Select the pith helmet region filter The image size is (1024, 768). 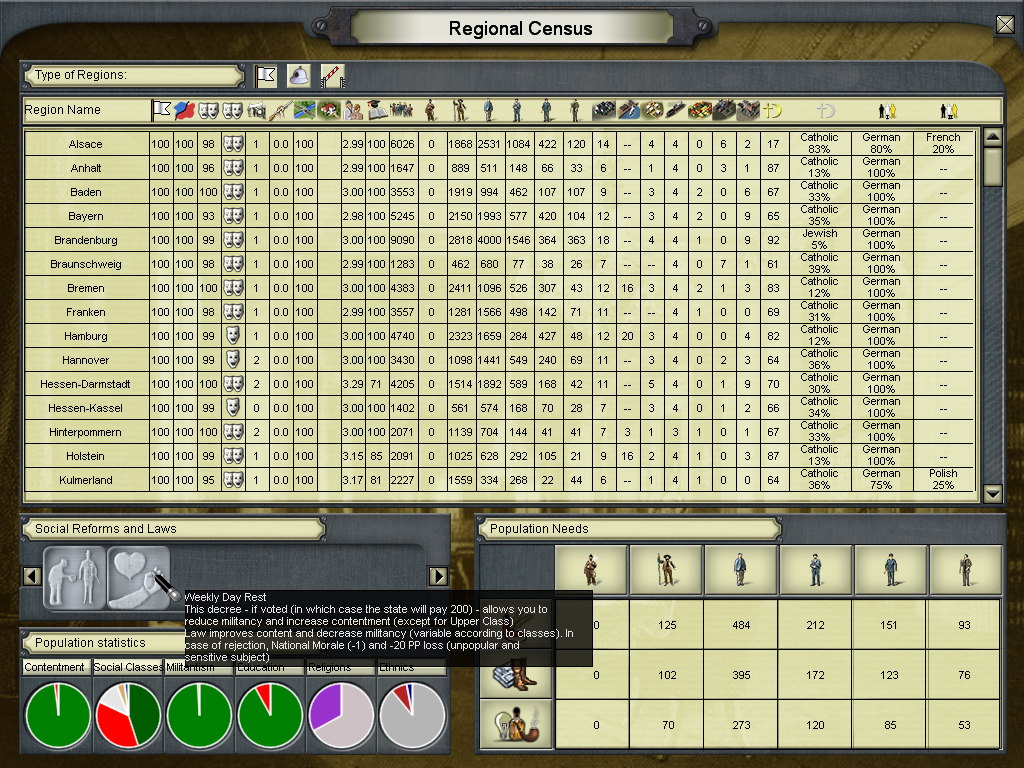tap(298, 76)
